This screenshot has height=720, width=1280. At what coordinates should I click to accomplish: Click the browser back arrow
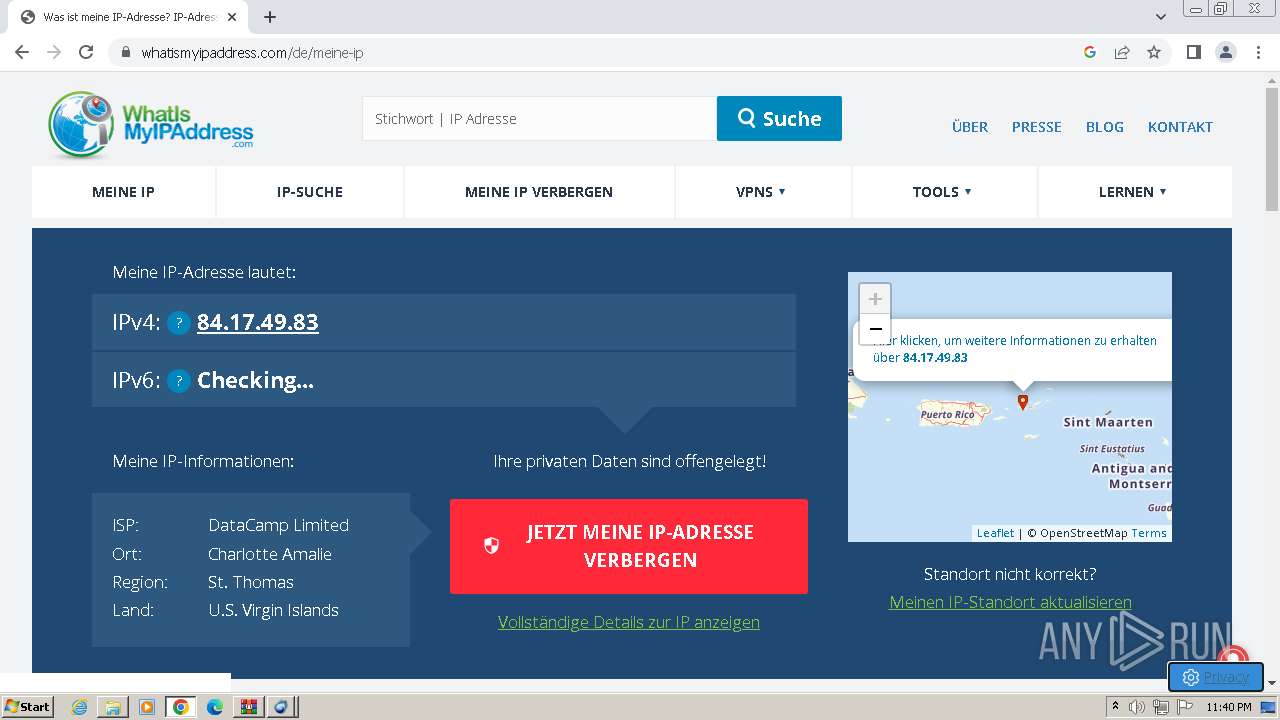click(22, 52)
